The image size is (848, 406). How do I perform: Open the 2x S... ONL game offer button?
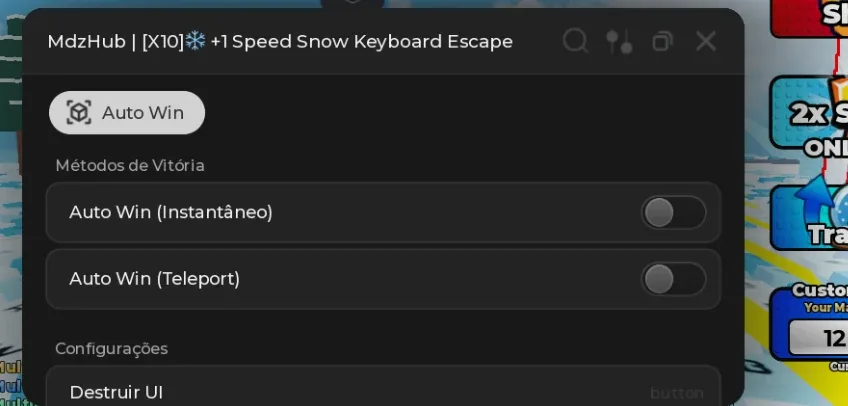pyautogui.click(x=809, y=112)
